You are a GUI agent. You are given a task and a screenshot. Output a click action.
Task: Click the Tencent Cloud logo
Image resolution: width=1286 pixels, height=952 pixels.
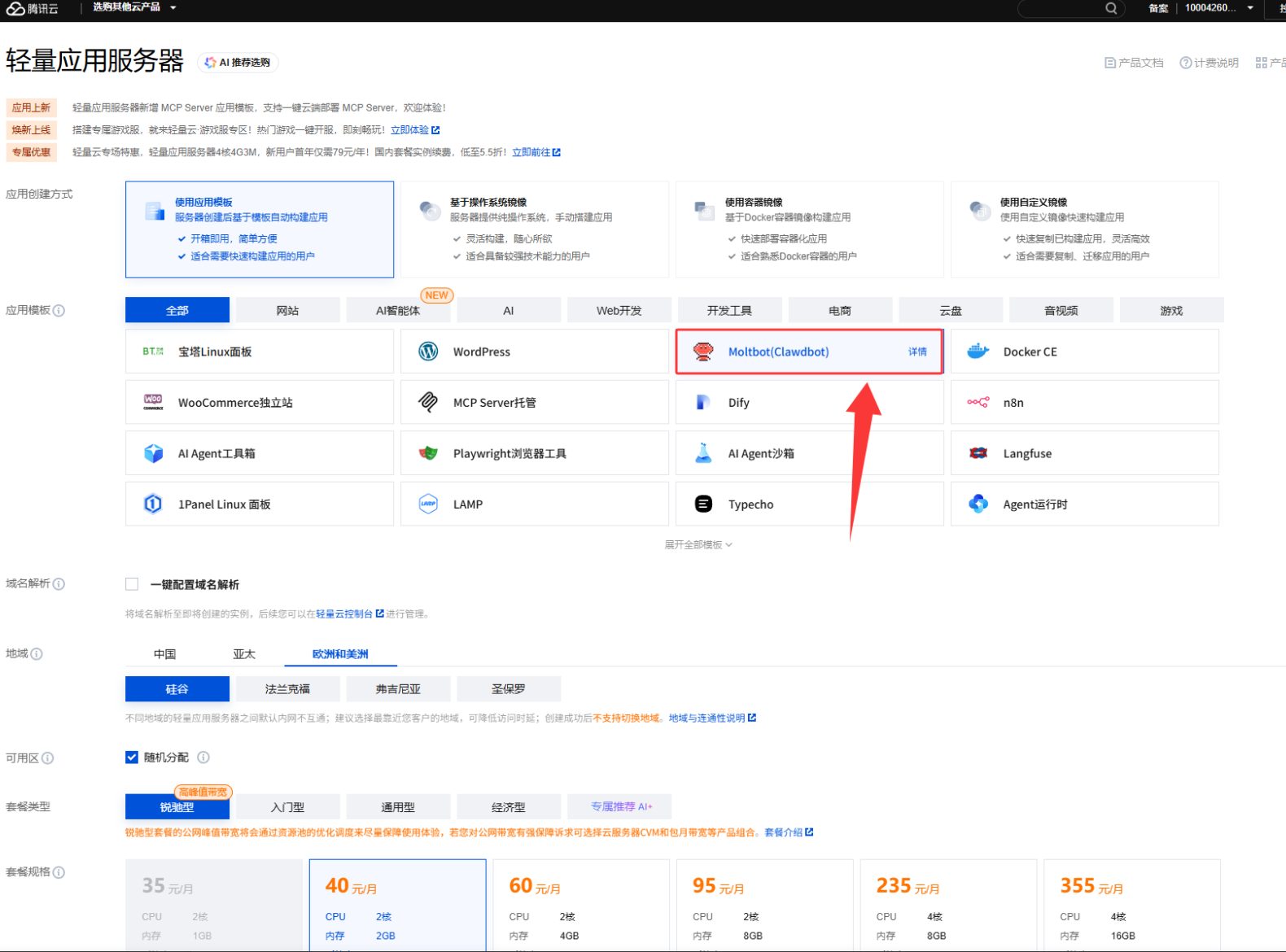coord(33,9)
